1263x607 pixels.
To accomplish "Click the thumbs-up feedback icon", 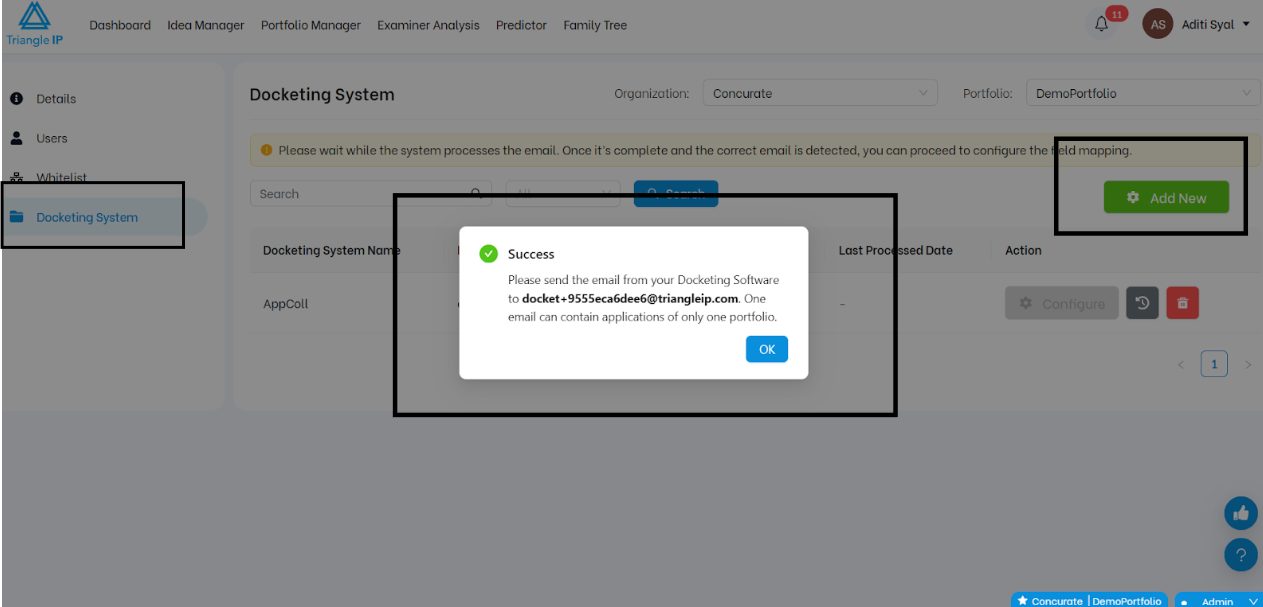I will tap(1240, 513).
